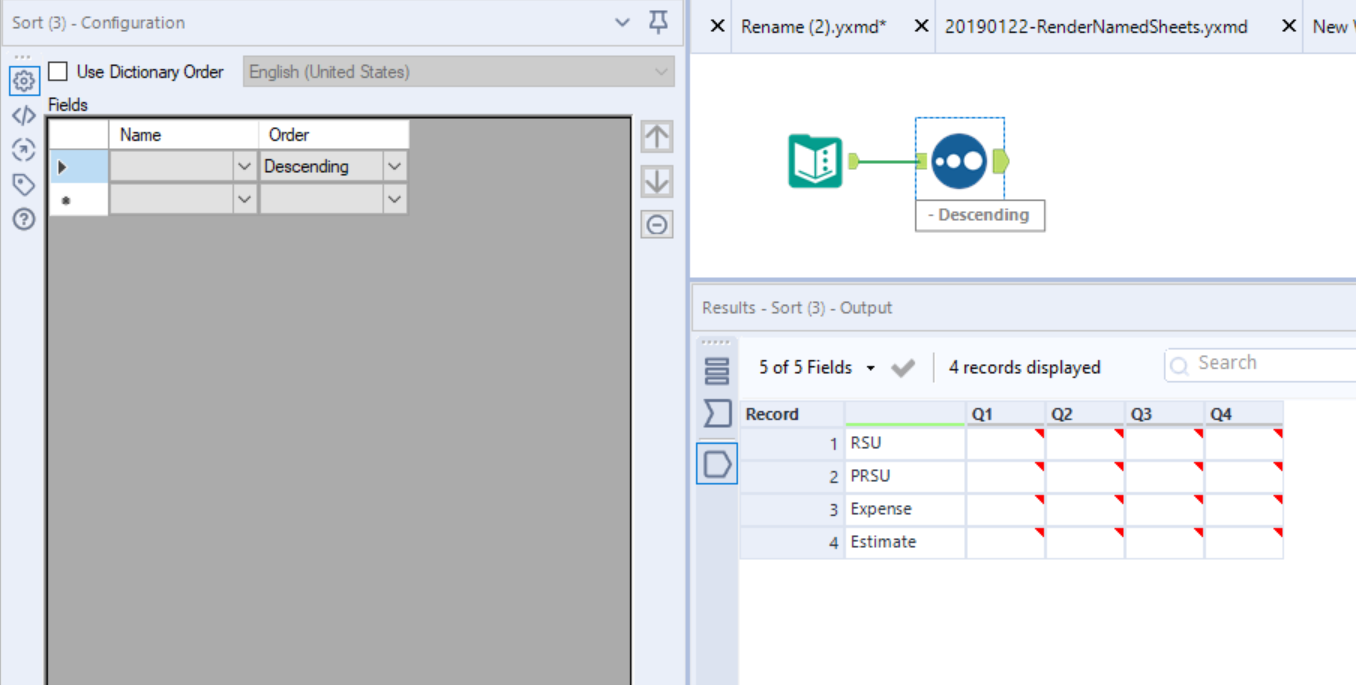Screen dimensions: 1356x685
Task: Select the Input Data tool on the canvas
Action: point(813,160)
